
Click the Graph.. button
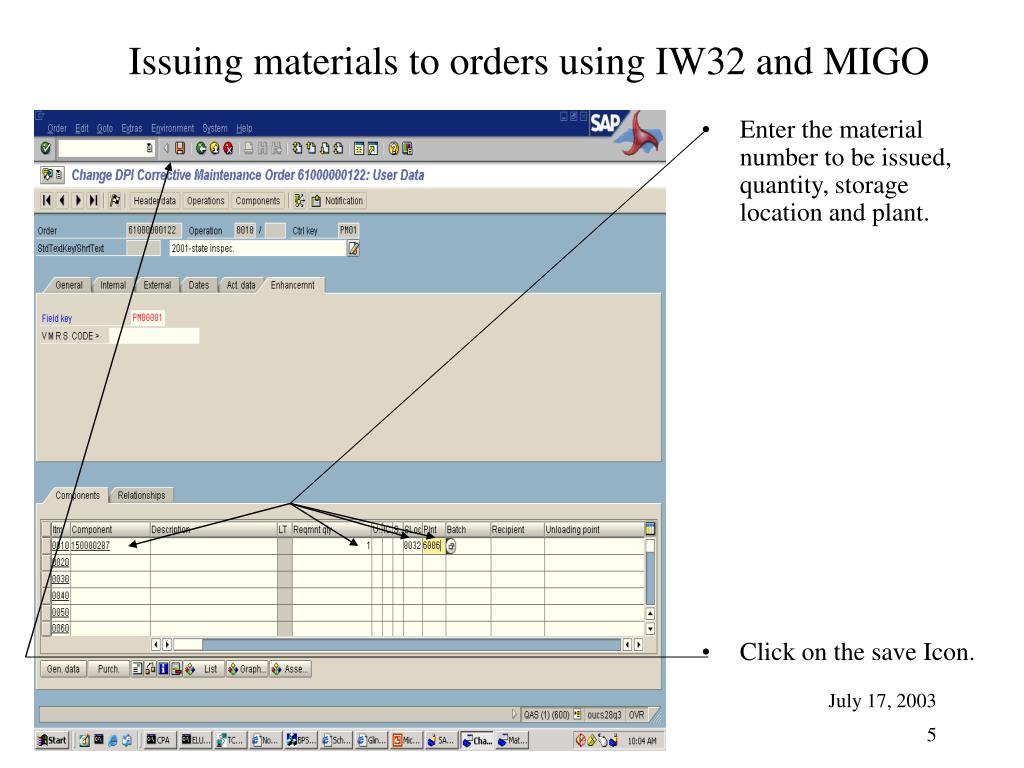[x=248, y=669]
